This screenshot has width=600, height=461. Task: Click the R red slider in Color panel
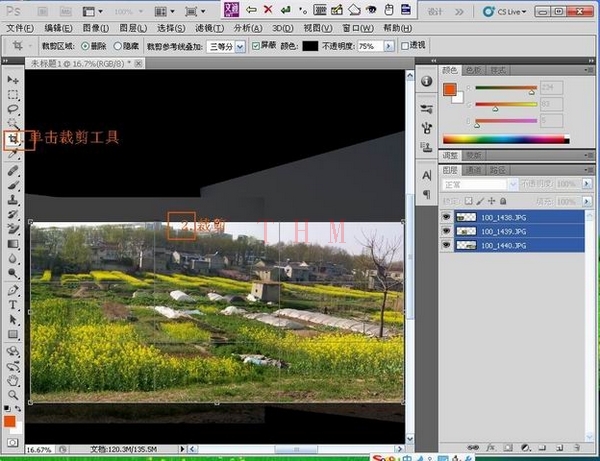(x=506, y=88)
